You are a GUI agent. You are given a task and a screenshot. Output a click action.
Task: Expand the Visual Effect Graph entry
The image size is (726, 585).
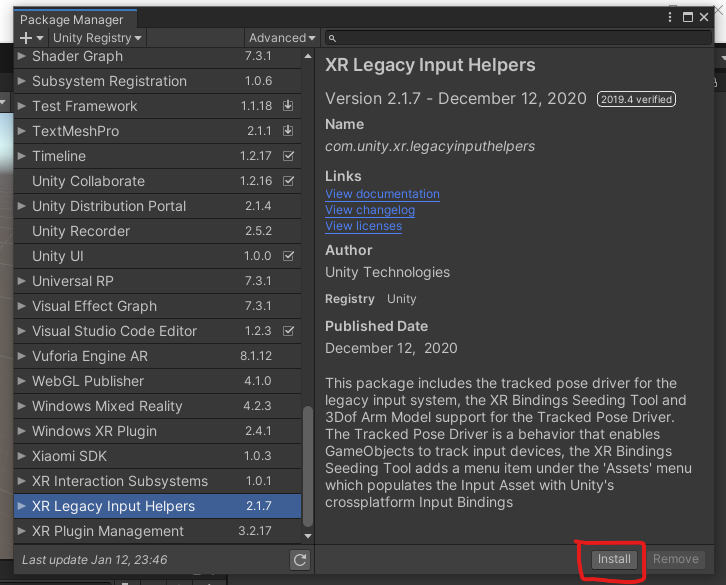coord(21,306)
